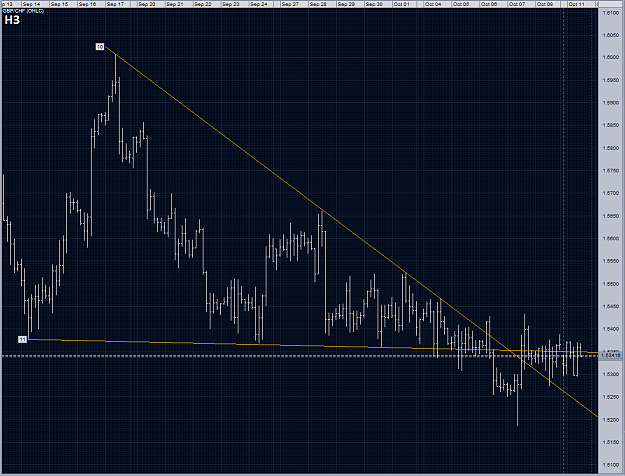Click the Sep 17 date label
This screenshot has height=476, width=625.
(x=115, y=4)
